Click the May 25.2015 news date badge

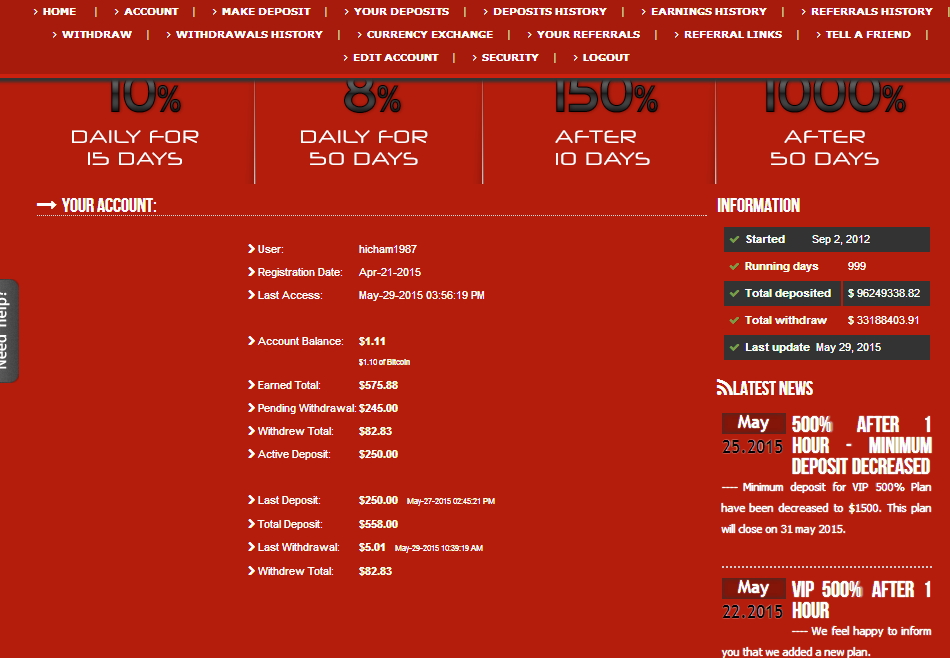(x=753, y=434)
